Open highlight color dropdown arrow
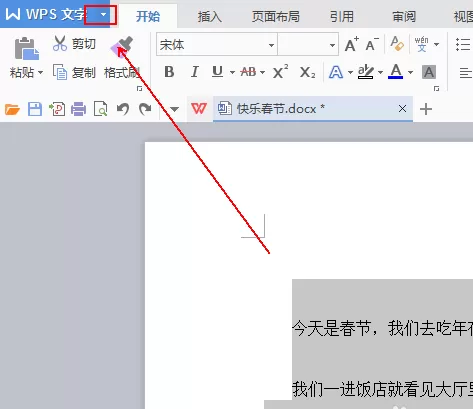This screenshot has width=473, height=409. (x=380, y=72)
